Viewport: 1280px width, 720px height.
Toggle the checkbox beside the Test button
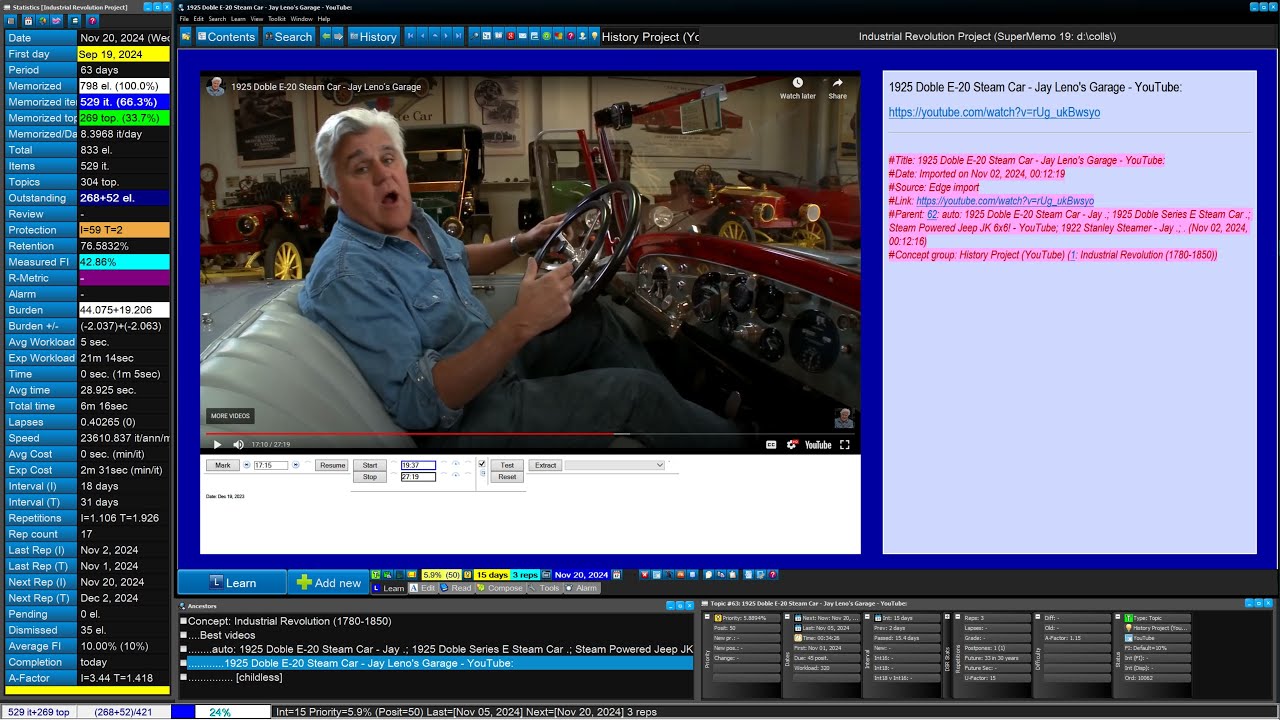point(482,464)
